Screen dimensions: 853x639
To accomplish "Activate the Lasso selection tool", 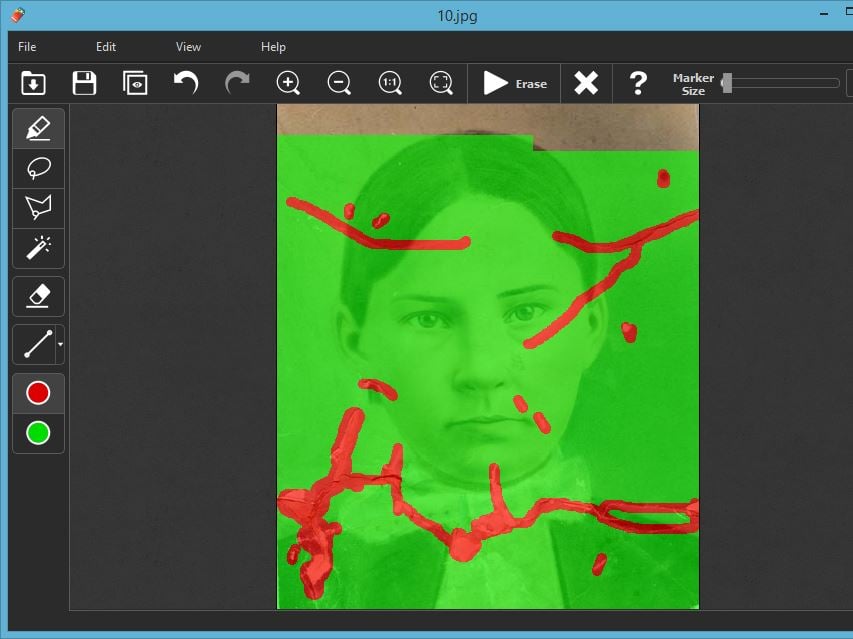I will 37,168.
